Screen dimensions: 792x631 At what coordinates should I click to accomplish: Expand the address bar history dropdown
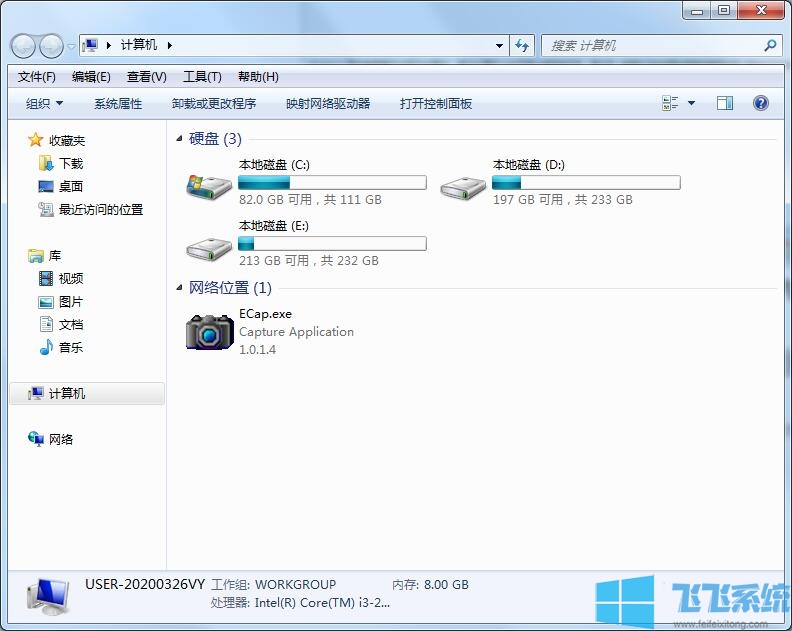[x=500, y=45]
